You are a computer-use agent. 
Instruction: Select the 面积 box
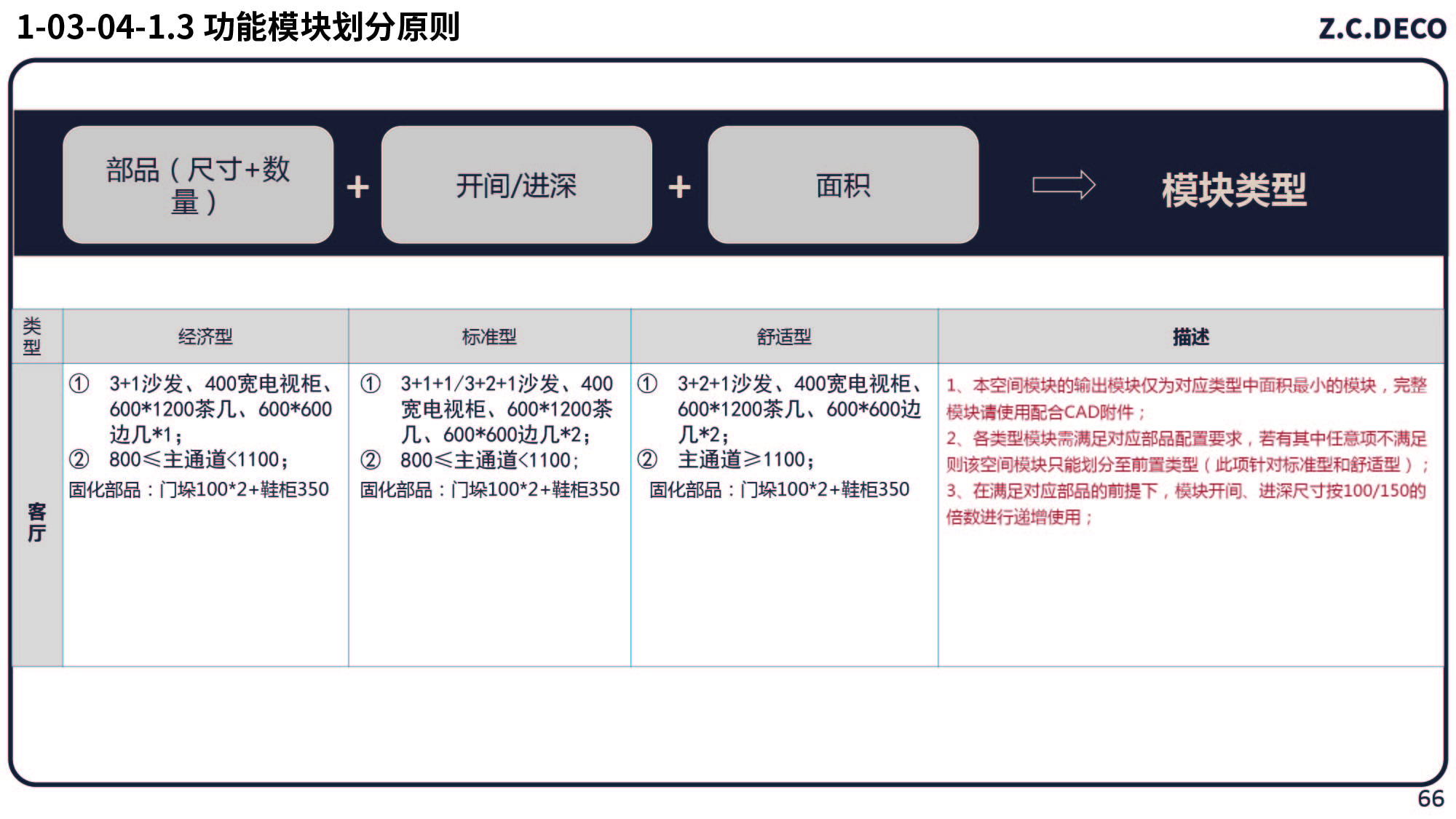(843, 185)
